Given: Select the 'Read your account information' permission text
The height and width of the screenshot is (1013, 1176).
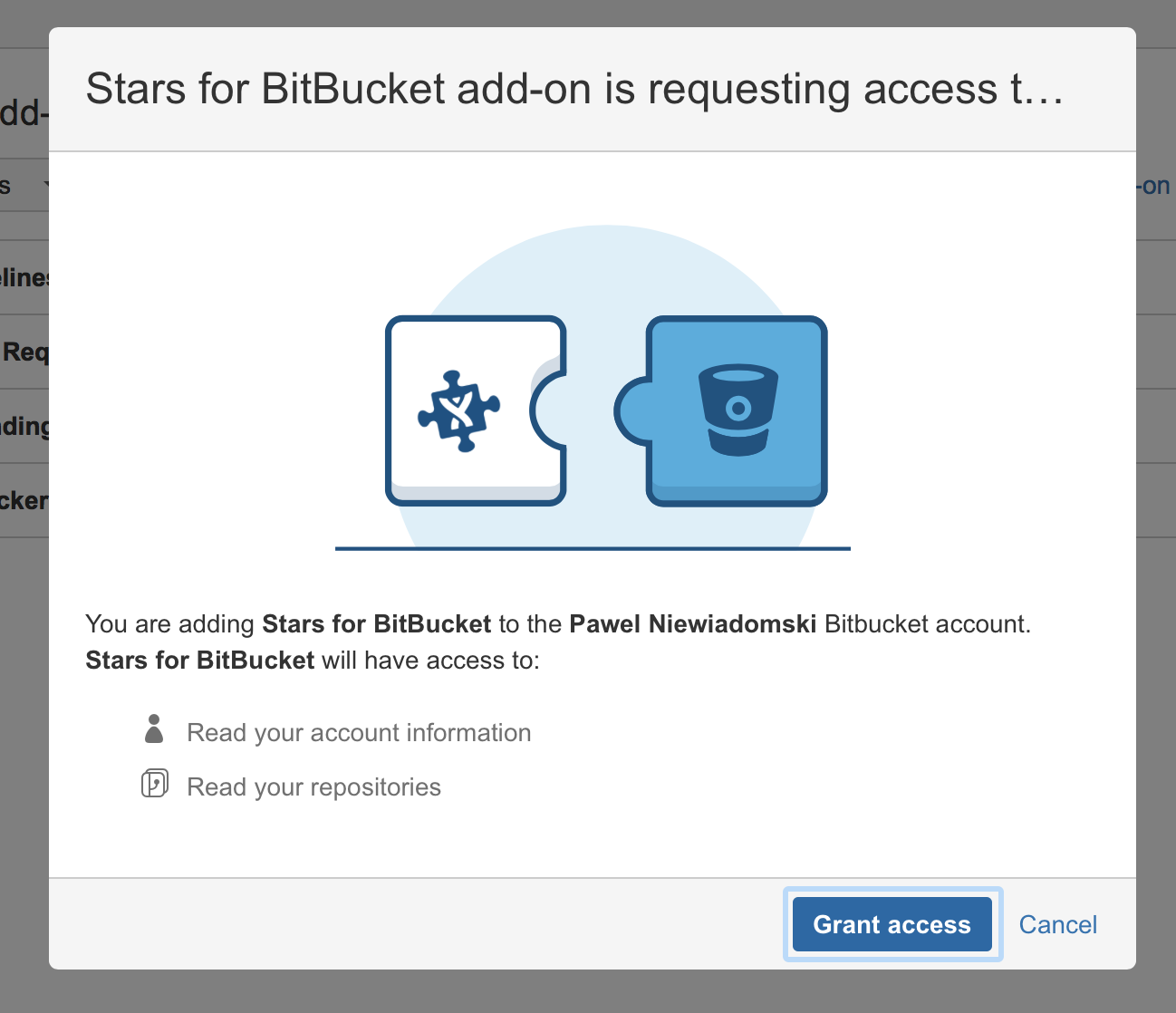Looking at the screenshot, I should 359,733.
